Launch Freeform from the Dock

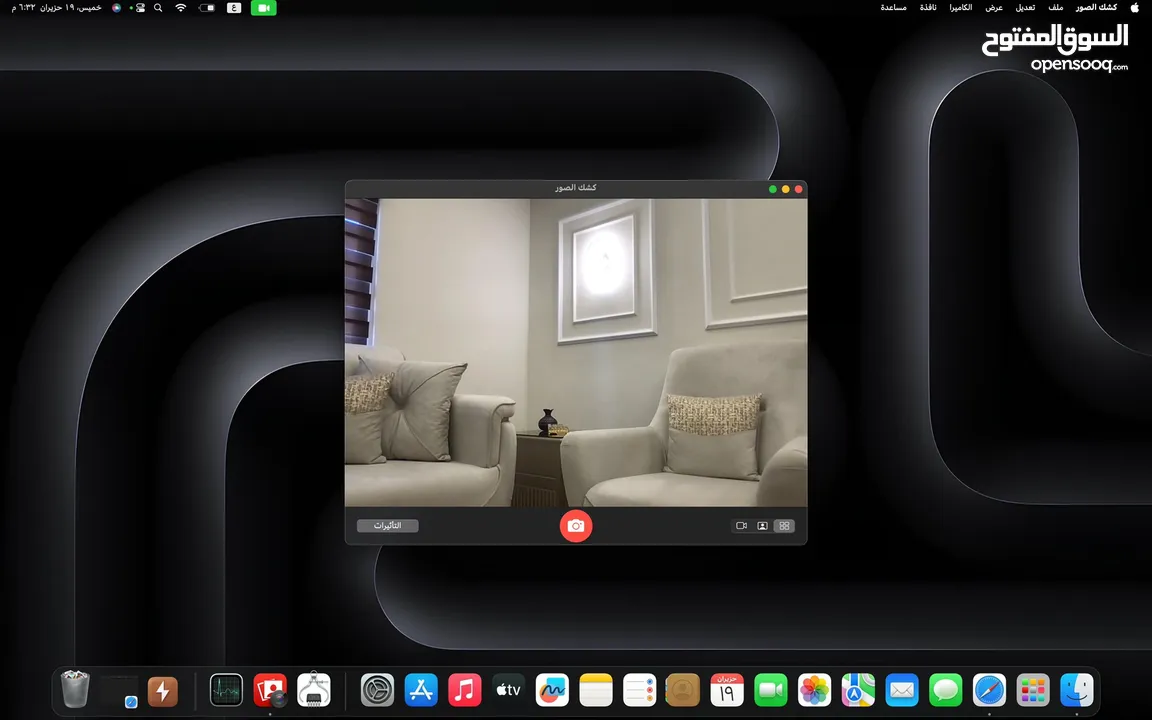click(x=552, y=690)
